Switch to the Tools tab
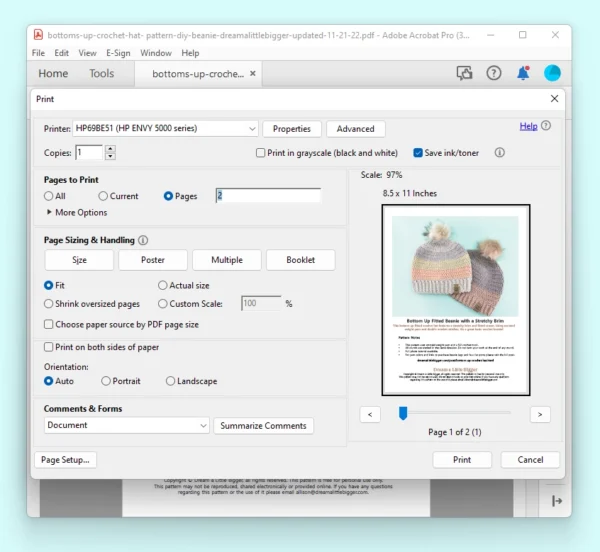Image resolution: width=600 pixels, height=552 pixels. coord(101,73)
